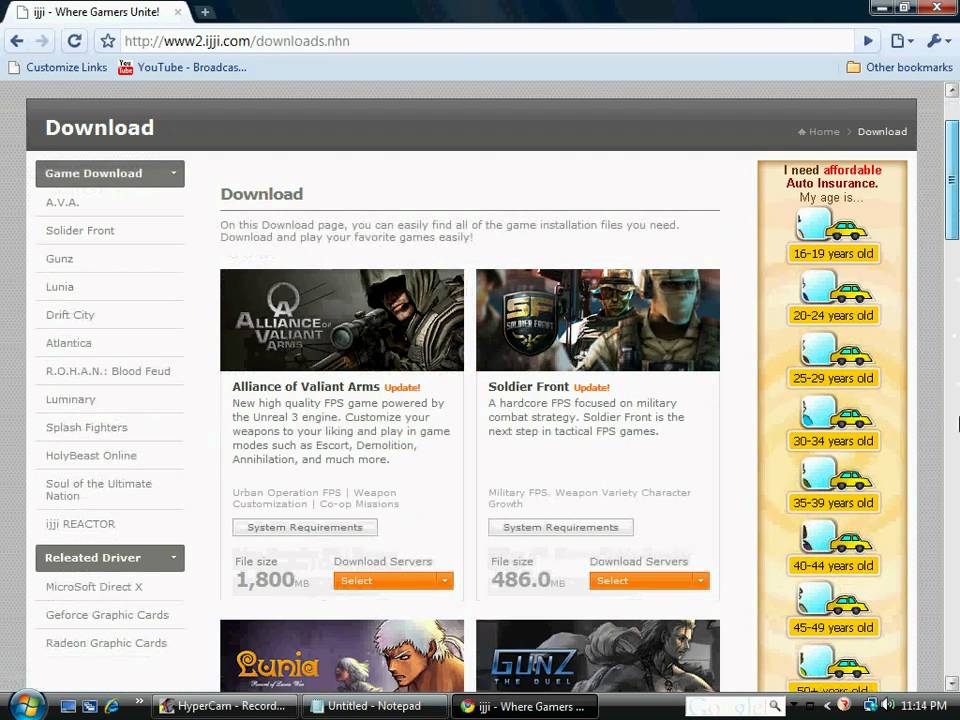Switch to HyperCam taskbar window
The height and width of the screenshot is (720, 960).
[224, 706]
